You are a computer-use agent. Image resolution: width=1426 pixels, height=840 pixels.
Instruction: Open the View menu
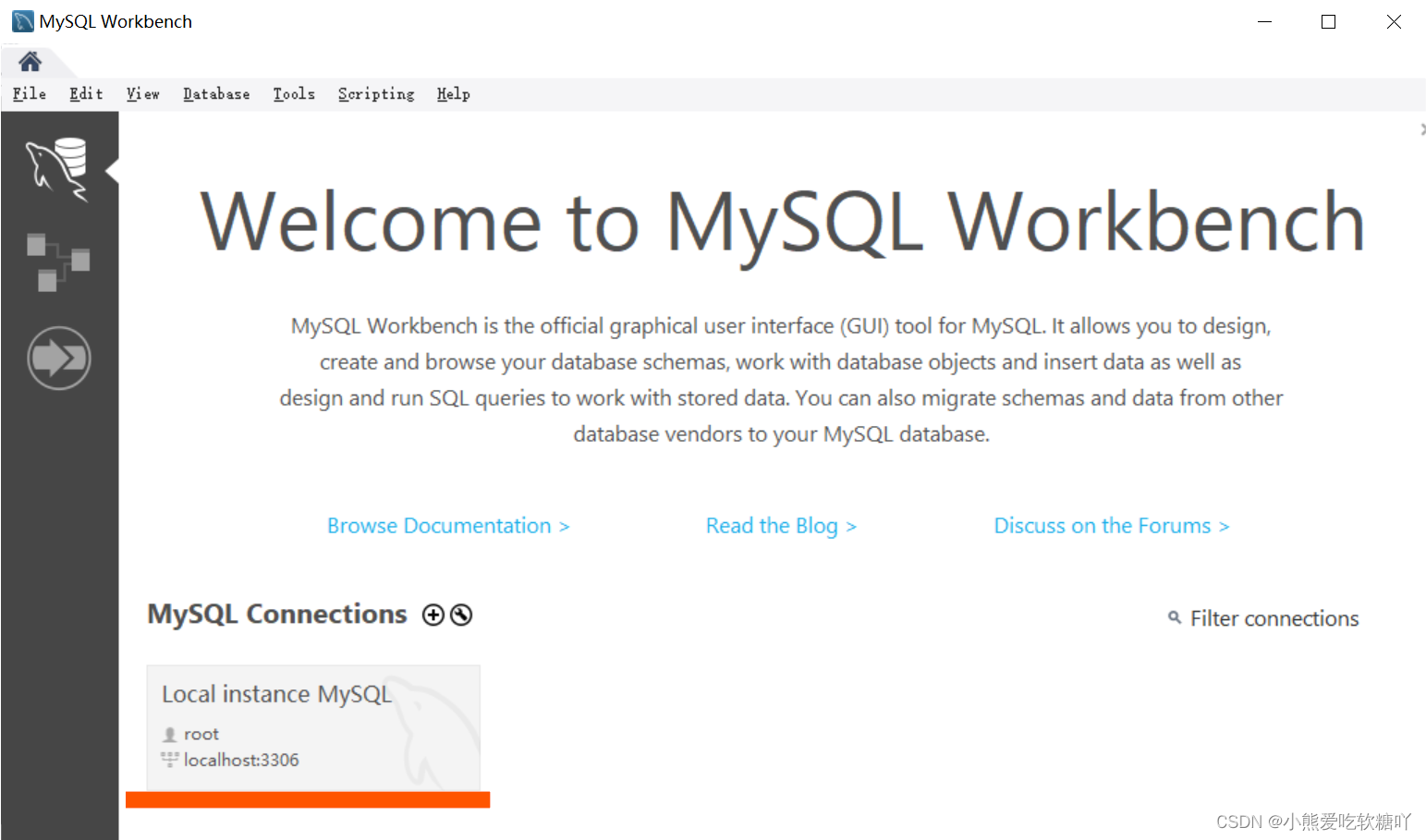(143, 94)
